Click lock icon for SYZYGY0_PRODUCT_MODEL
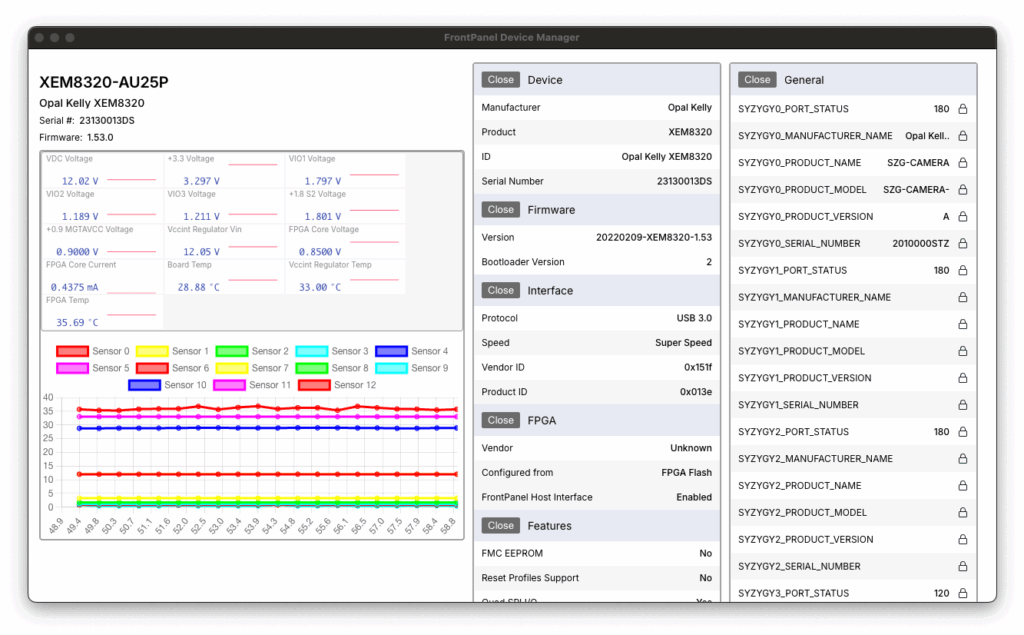 tap(963, 189)
